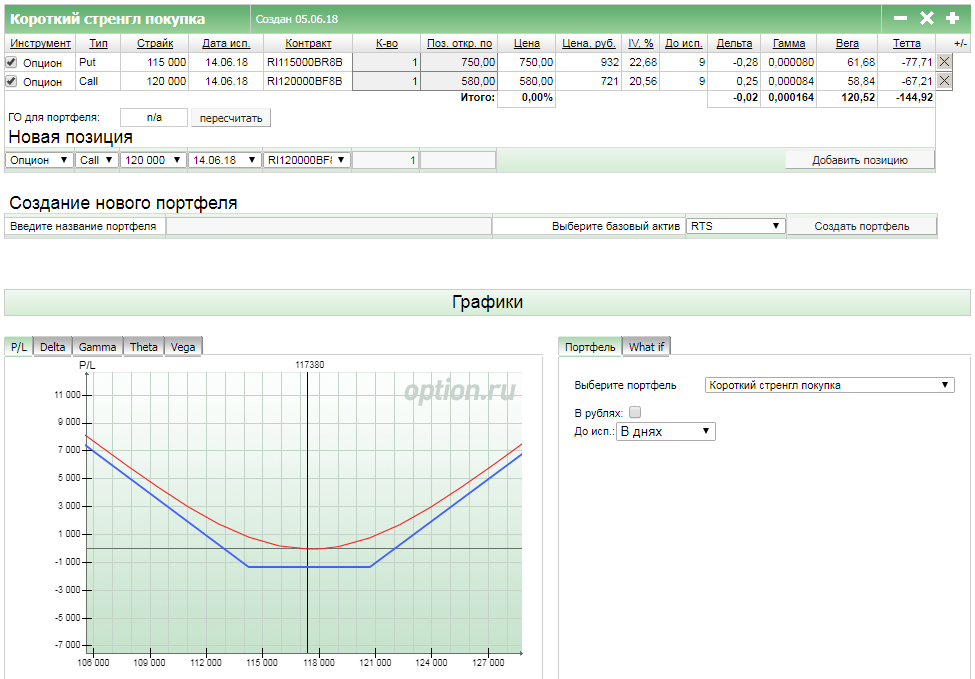The width and height of the screenshot is (975, 679).
Task: Delete the Call 120 000 option row
Action: (x=945, y=81)
